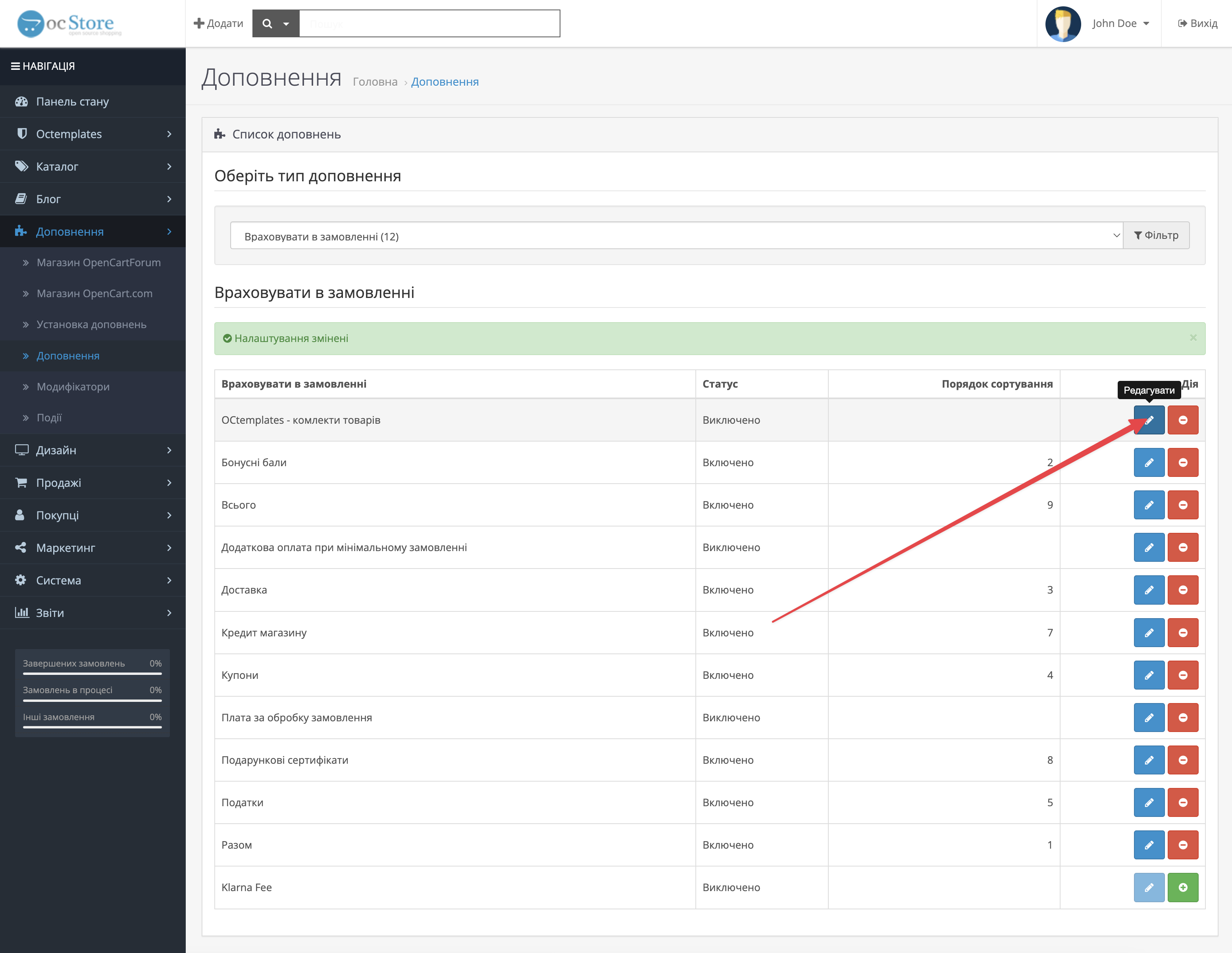Click Завершених замовлень progress bar
Viewport: 1232px width, 953px height.
[92, 673]
